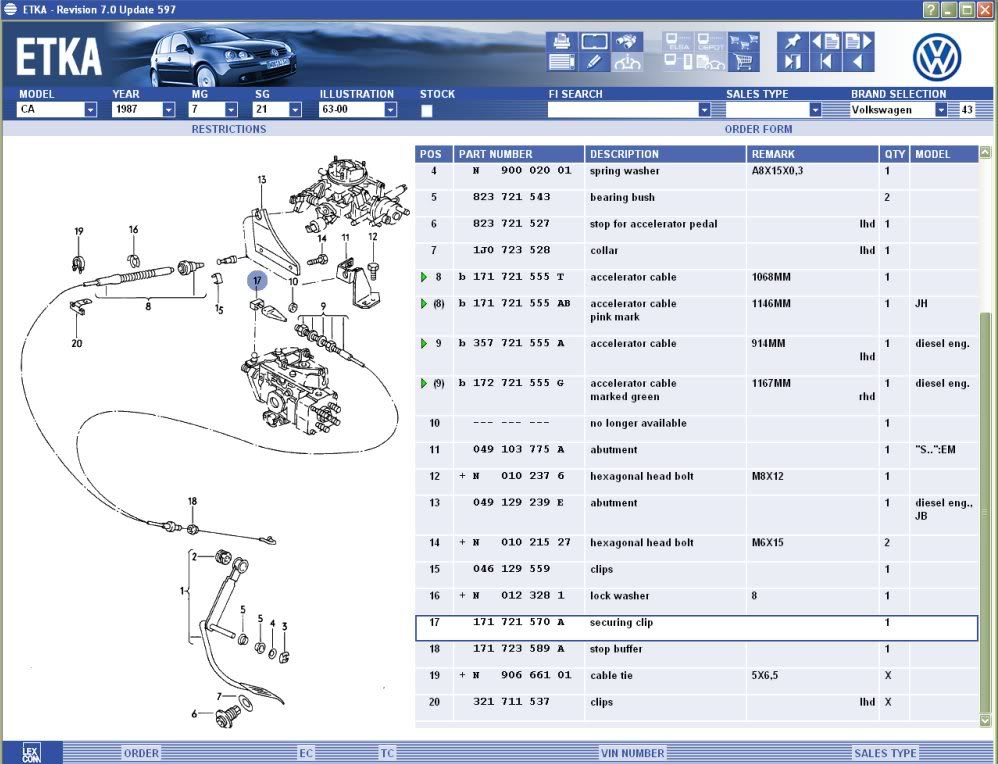Click the parts list view icon
Screen dimensions: 998x764
tap(561, 62)
